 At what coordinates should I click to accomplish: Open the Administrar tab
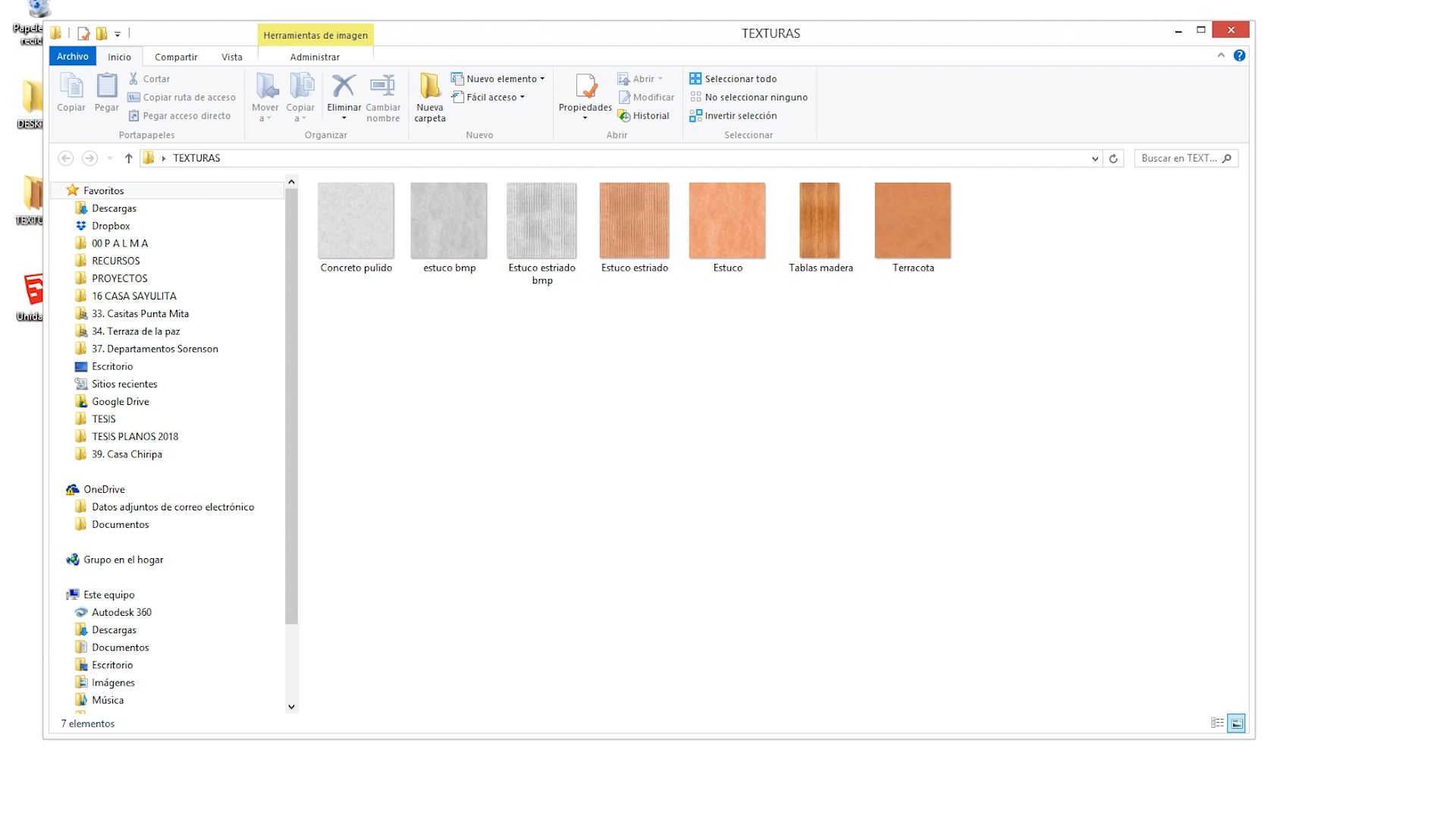pos(315,57)
